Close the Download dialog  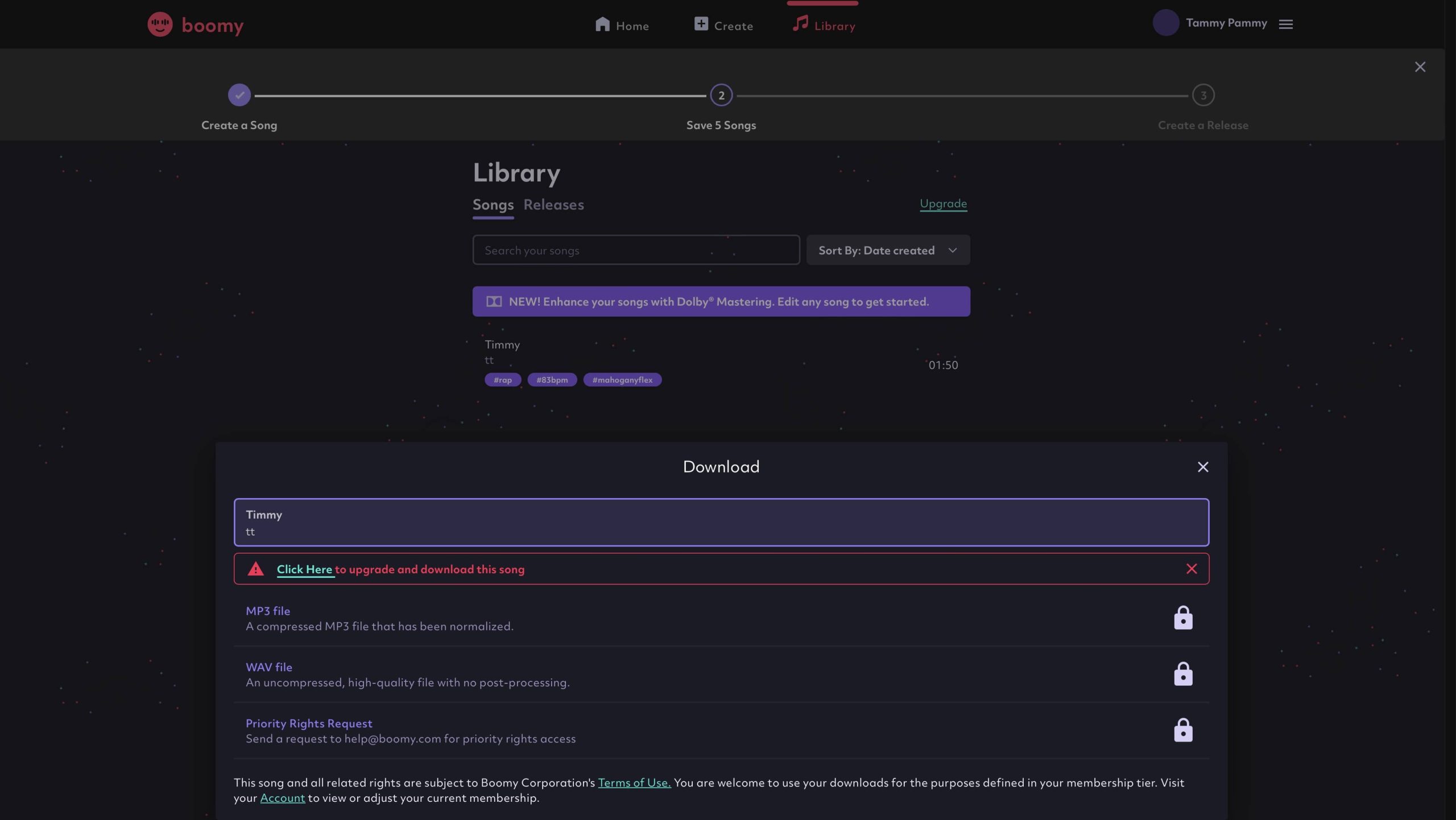(x=1202, y=467)
